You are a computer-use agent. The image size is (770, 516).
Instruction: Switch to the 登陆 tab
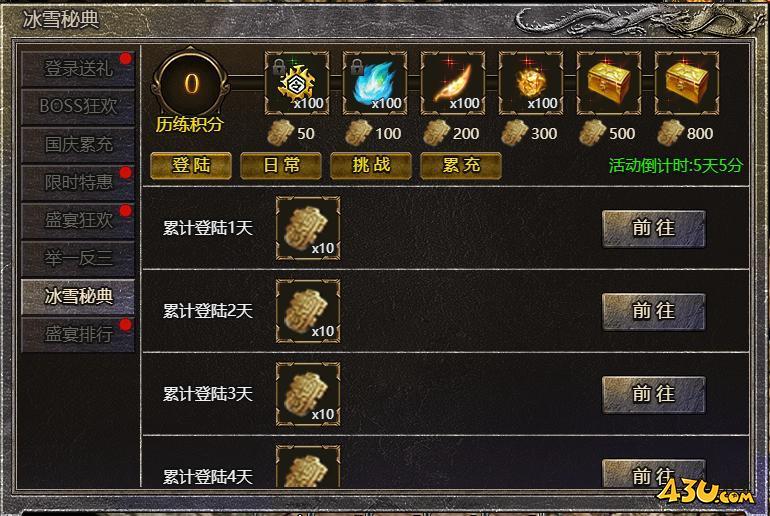[191, 165]
